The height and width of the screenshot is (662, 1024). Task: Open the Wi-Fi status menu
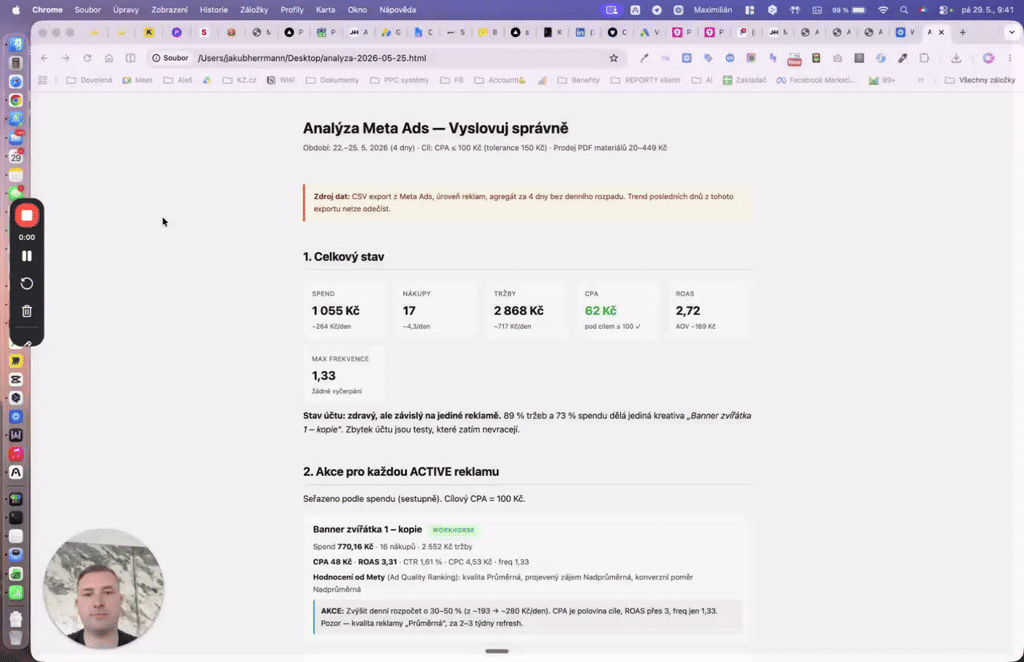(883, 10)
